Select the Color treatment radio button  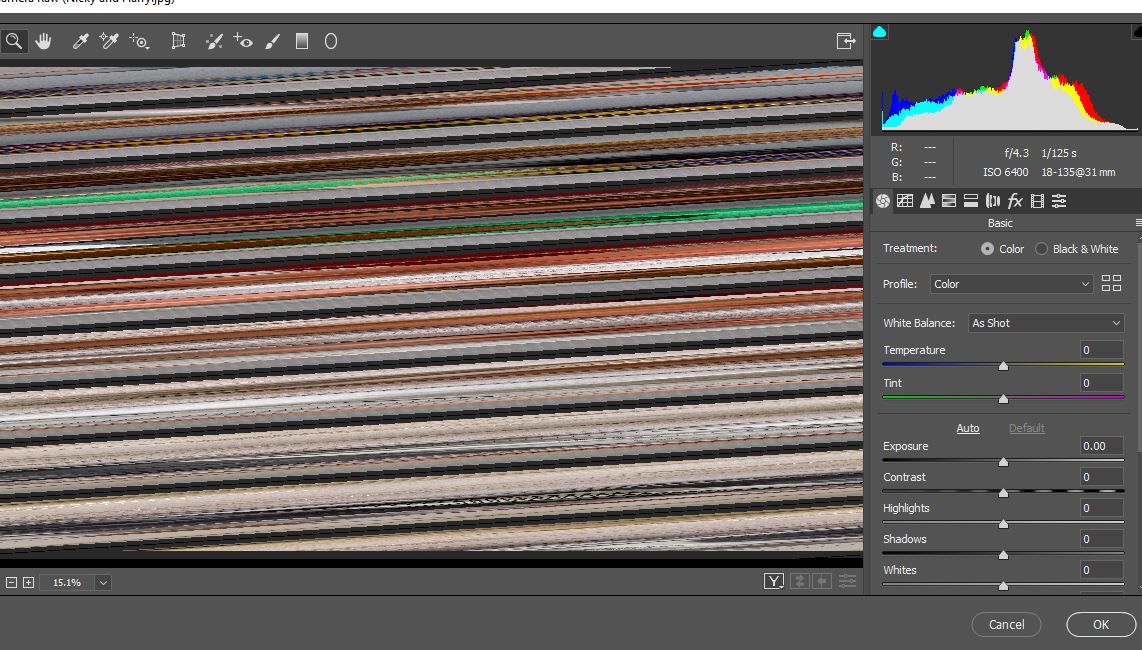(x=988, y=248)
